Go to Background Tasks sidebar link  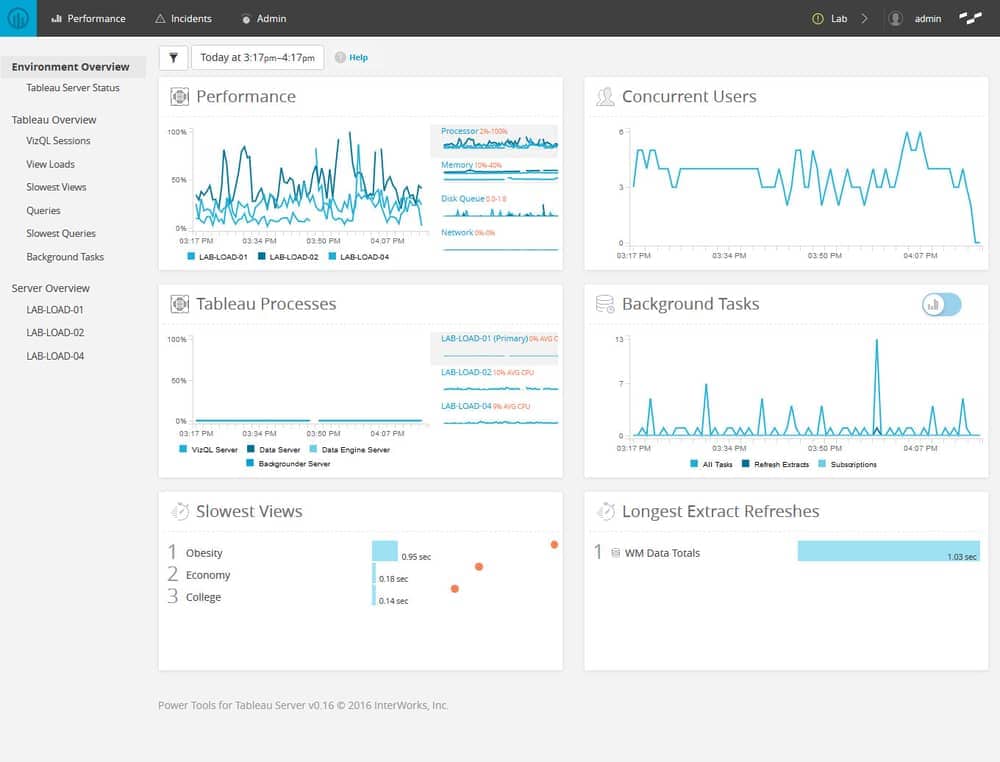point(65,257)
